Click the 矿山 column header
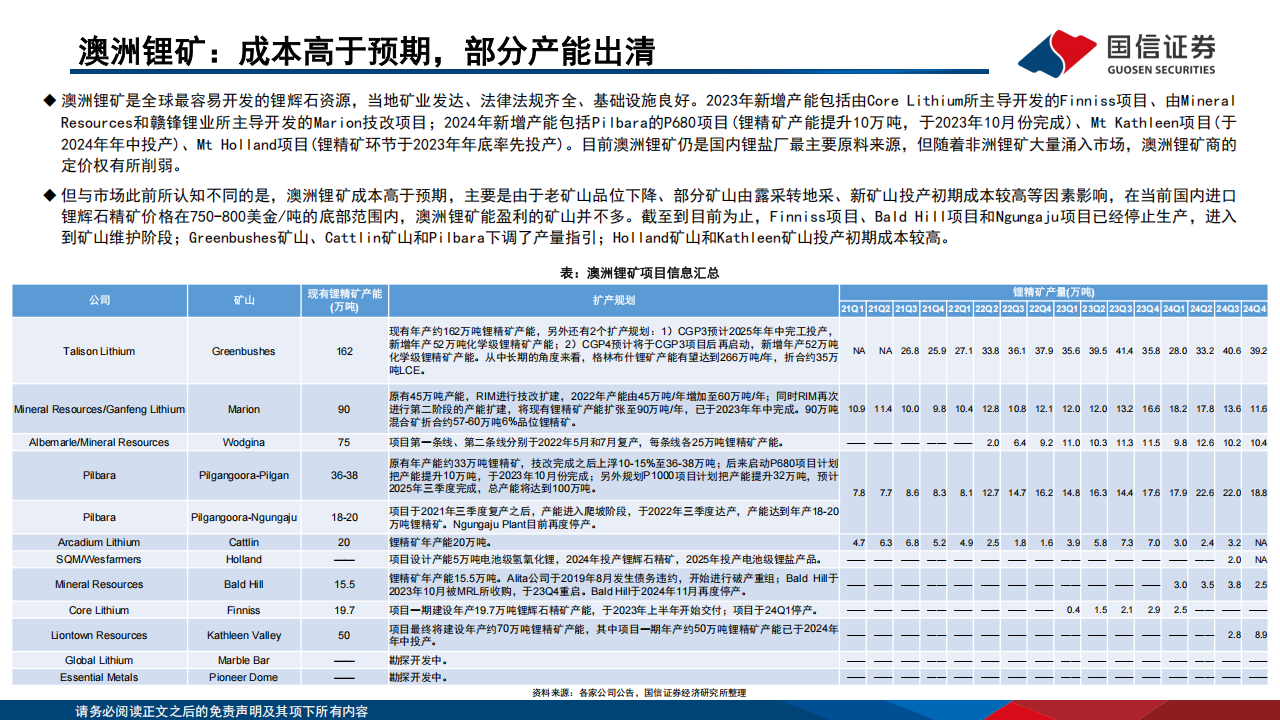This screenshot has width=1280, height=720. tap(243, 301)
